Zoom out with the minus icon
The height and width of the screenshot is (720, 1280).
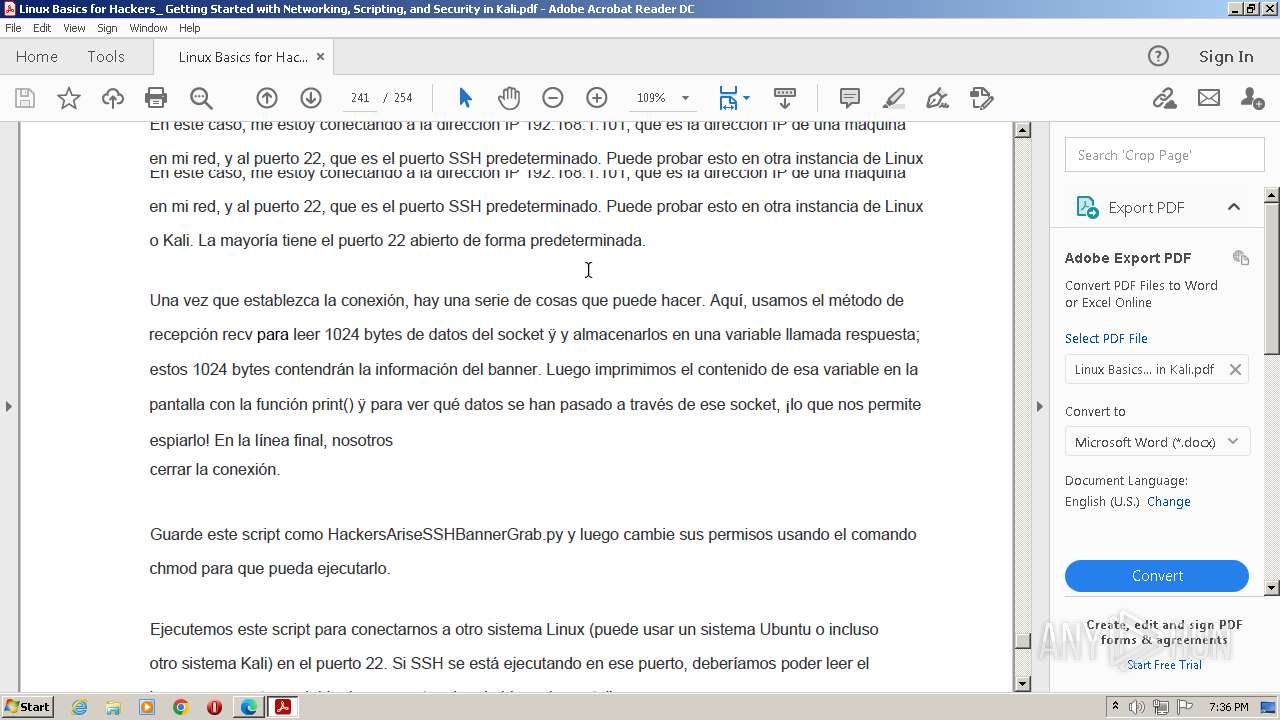pos(553,98)
